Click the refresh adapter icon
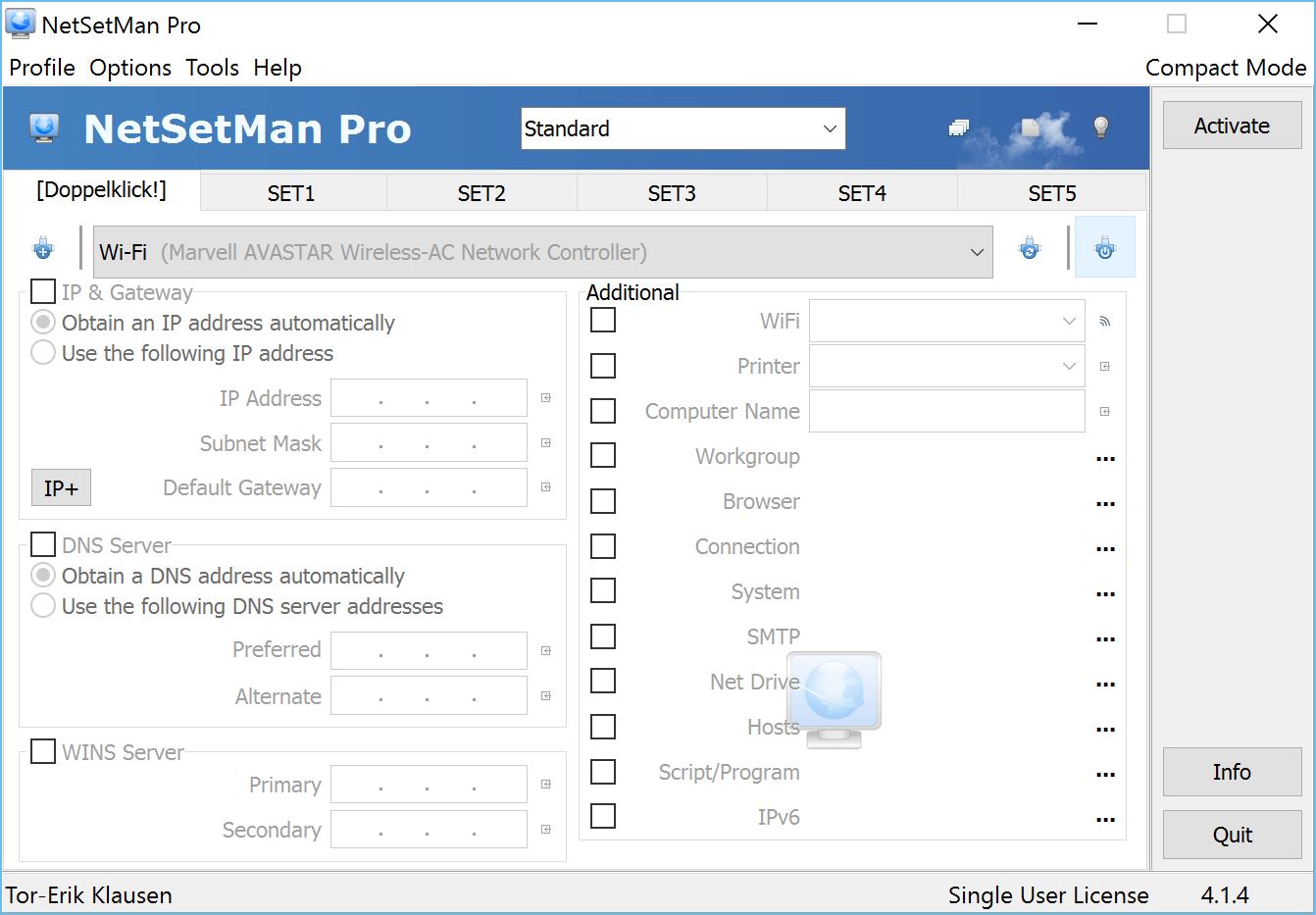Image resolution: width=1316 pixels, height=915 pixels. 1030,249
